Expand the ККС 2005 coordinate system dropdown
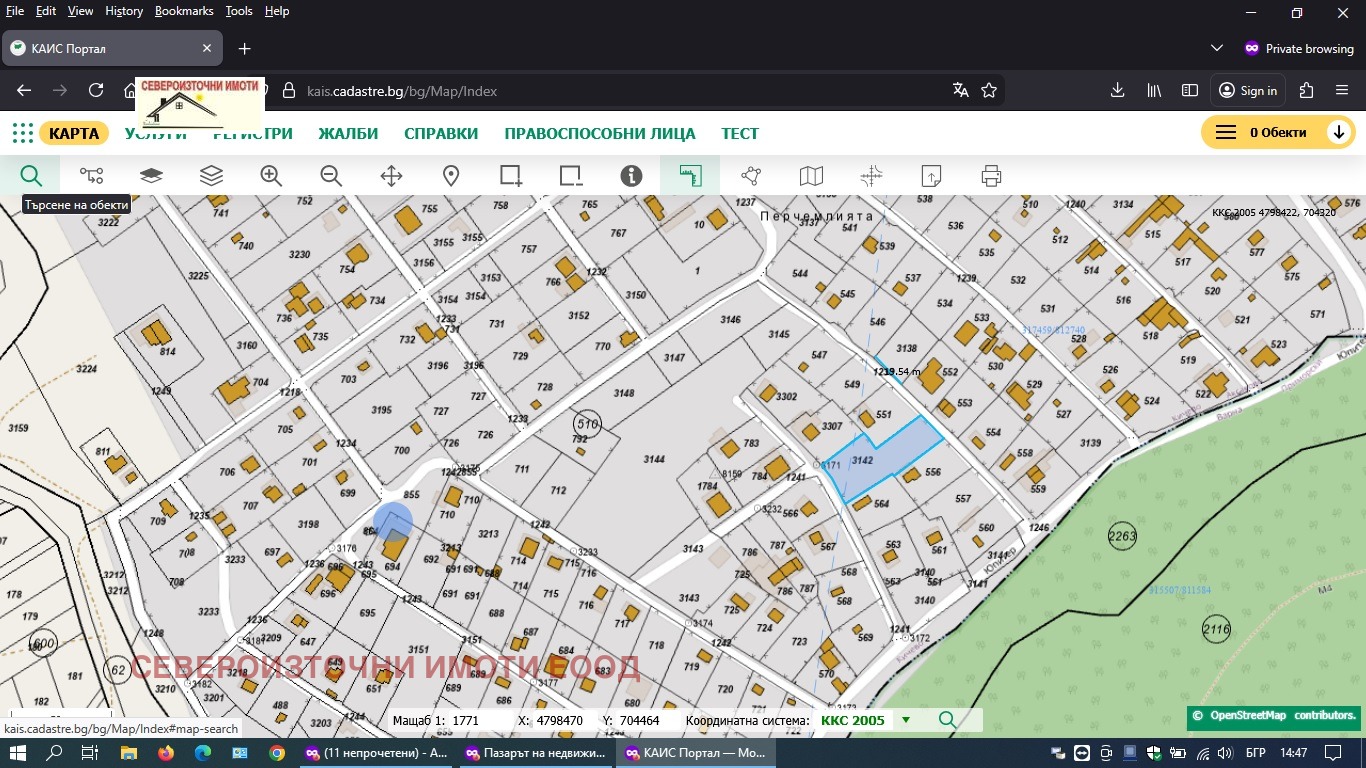This screenshot has width=1366, height=768. tap(906, 720)
